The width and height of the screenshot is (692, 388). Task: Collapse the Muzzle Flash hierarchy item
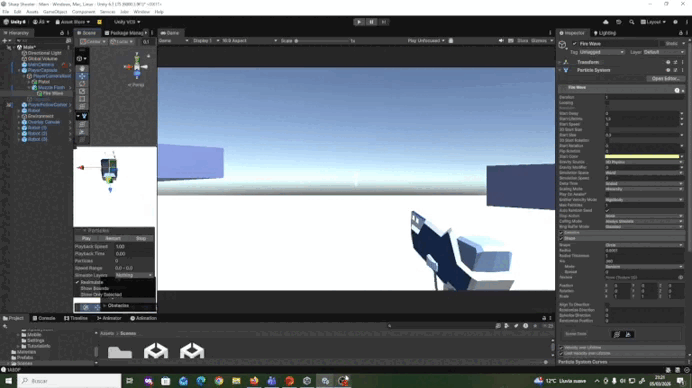point(30,87)
